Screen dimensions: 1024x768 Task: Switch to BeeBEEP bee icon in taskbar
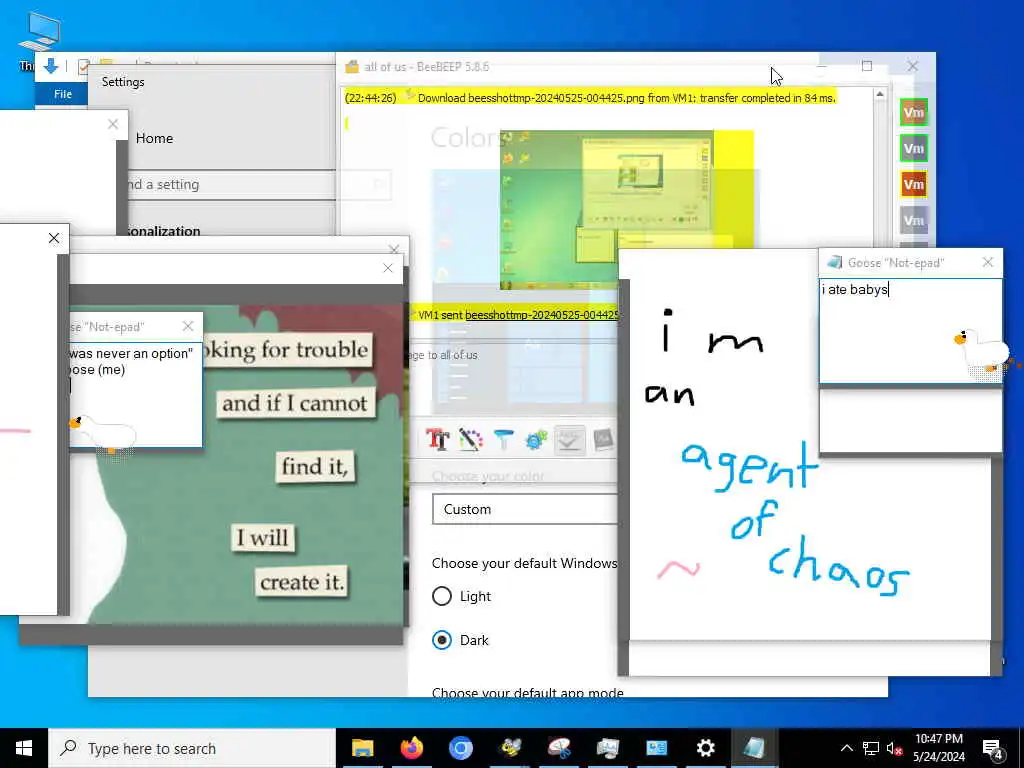(510, 748)
